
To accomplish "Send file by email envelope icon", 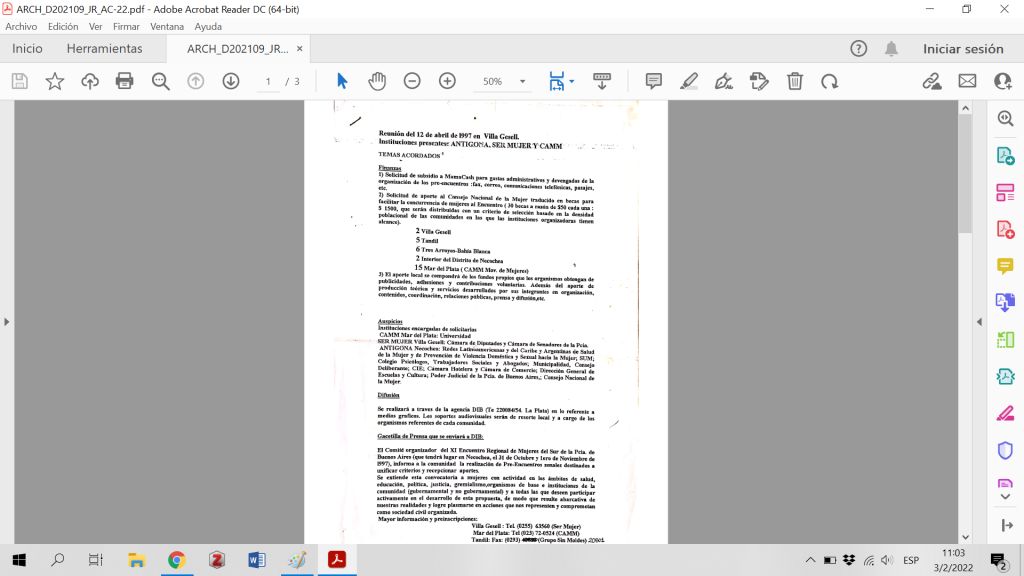I will point(967,81).
